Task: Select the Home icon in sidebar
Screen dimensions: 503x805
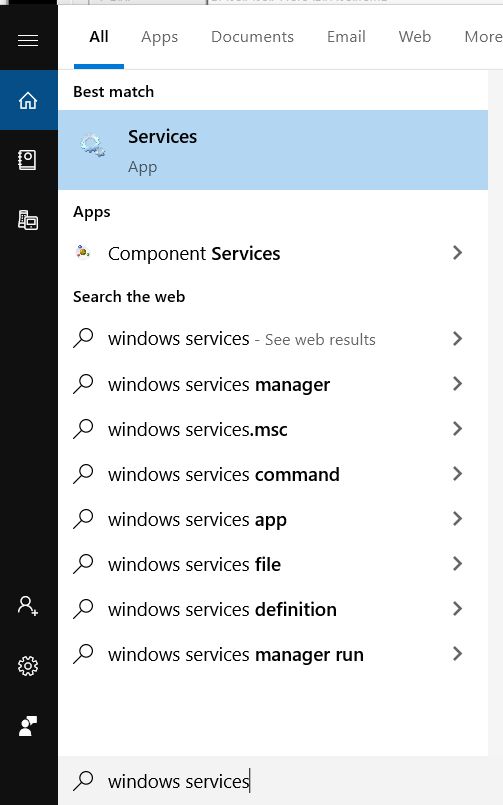Action: (x=28, y=100)
